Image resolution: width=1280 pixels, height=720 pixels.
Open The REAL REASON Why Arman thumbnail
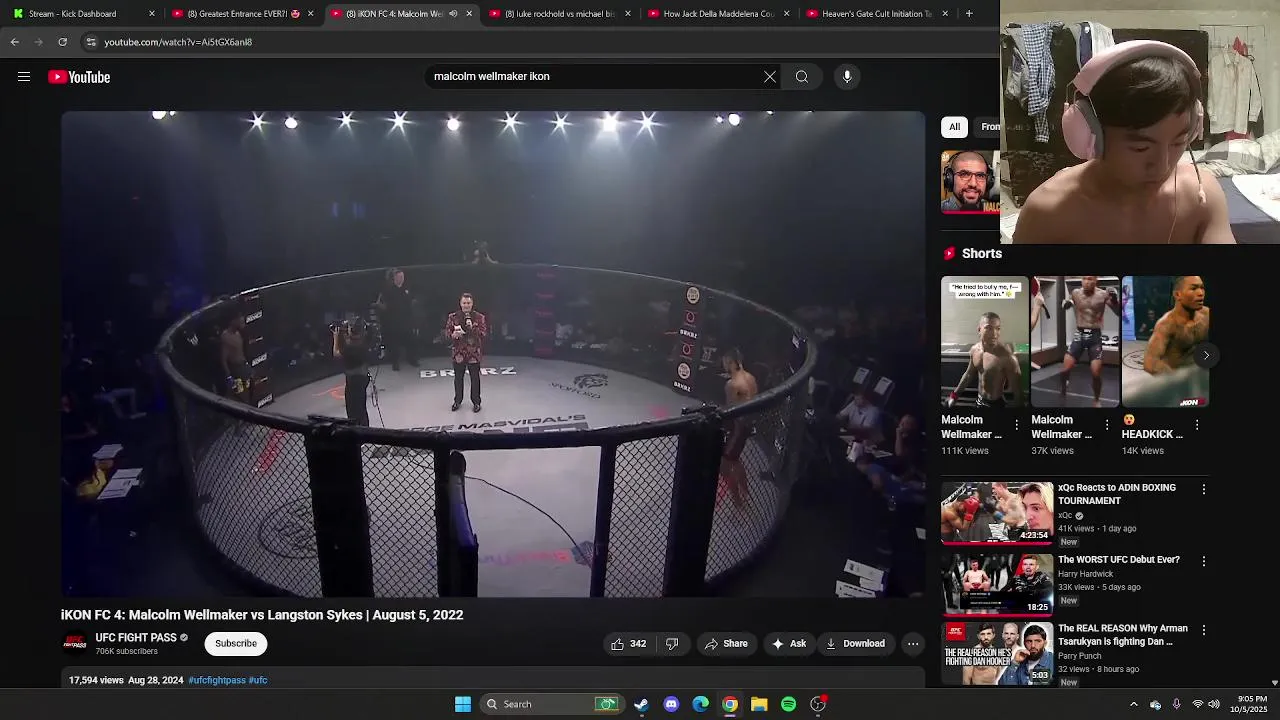996,654
